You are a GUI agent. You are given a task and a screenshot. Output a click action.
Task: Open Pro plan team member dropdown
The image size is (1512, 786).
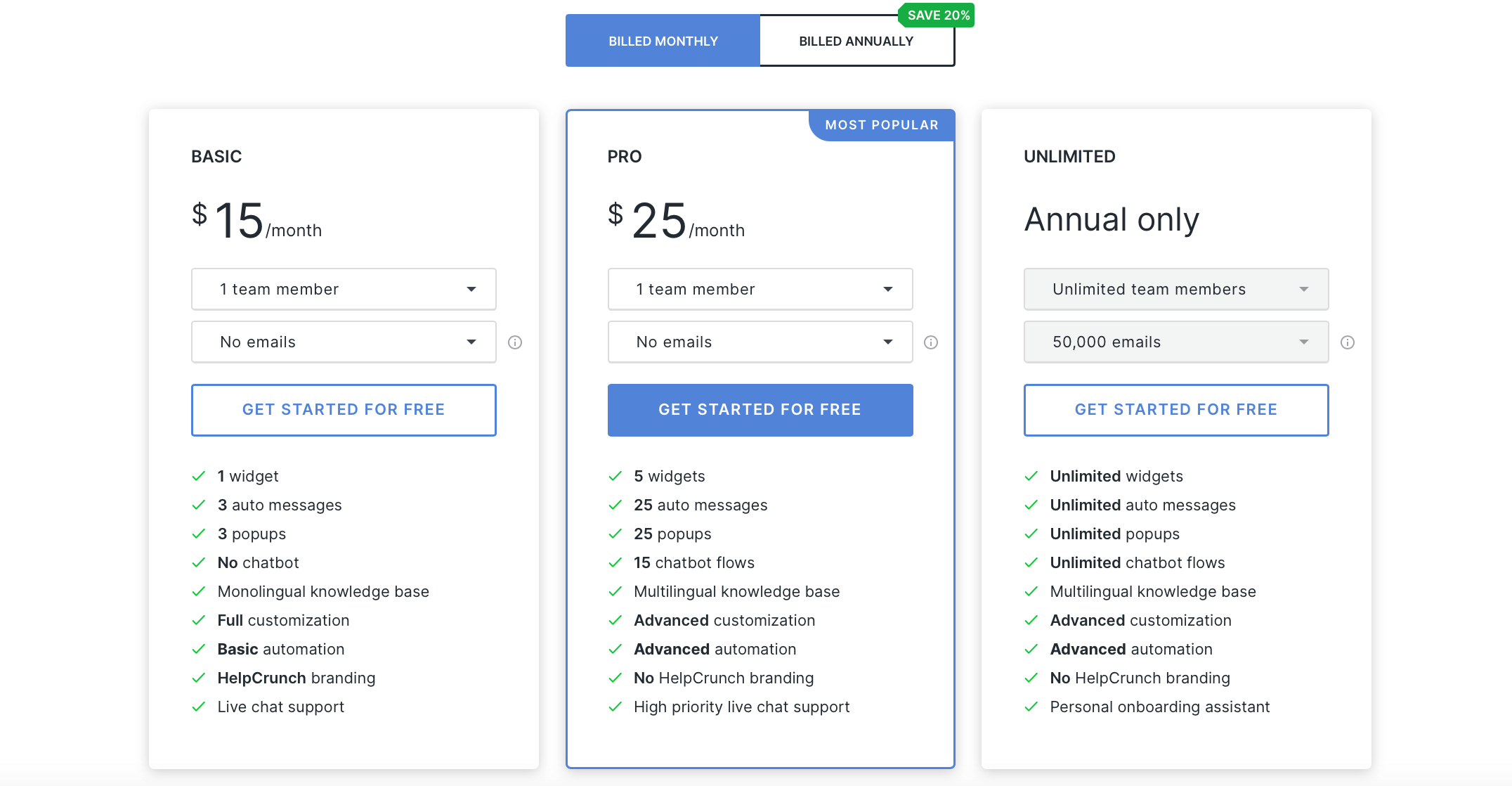[760, 289]
